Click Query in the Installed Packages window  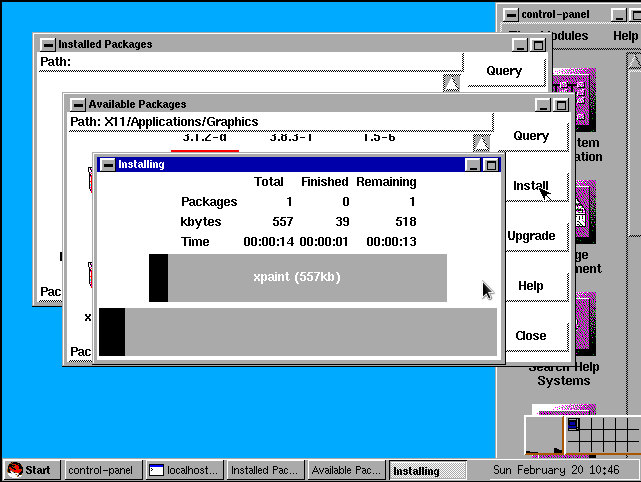coord(504,71)
